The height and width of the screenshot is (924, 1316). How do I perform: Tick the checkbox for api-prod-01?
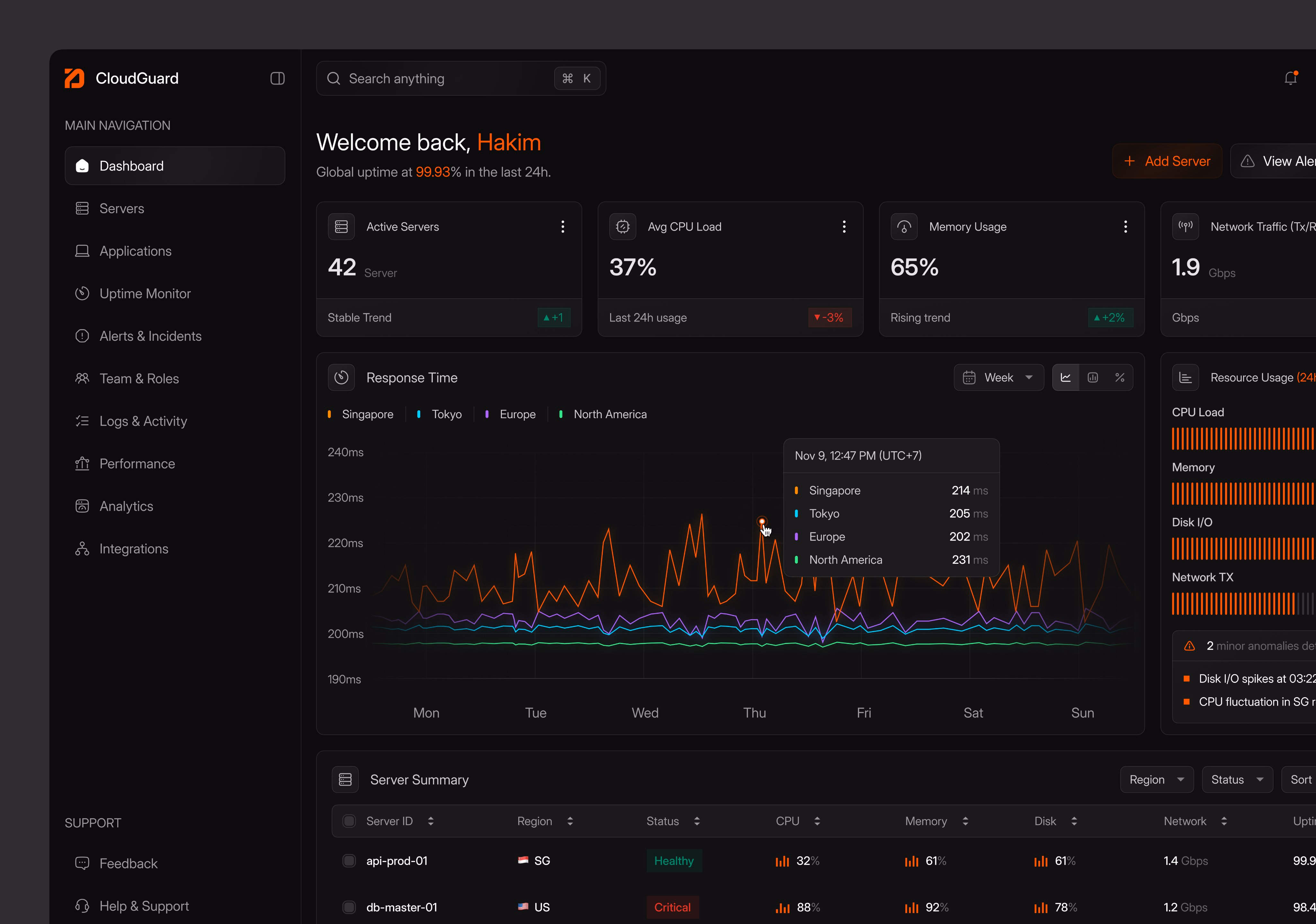pos(349,861)
